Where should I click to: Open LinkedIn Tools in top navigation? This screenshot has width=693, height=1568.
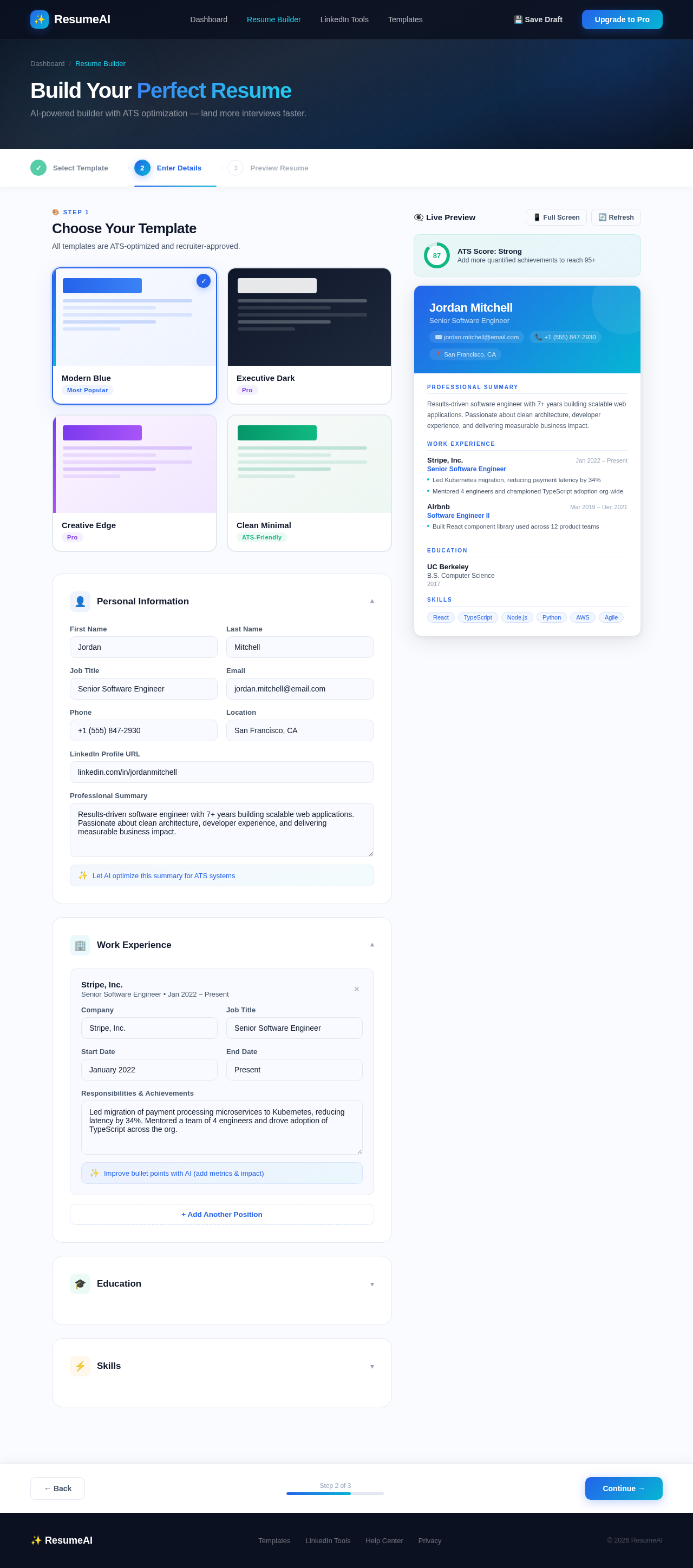[x=344, y=19]
